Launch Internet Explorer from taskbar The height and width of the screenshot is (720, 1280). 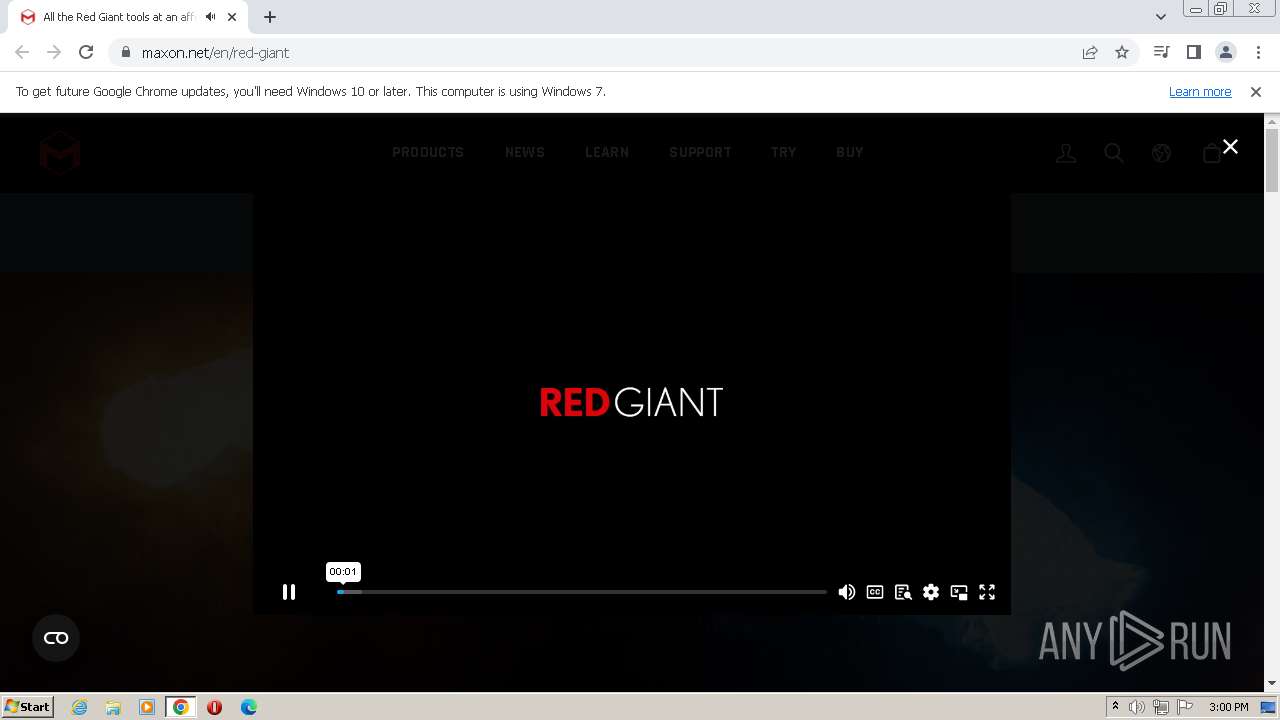[x=79, y=707]
